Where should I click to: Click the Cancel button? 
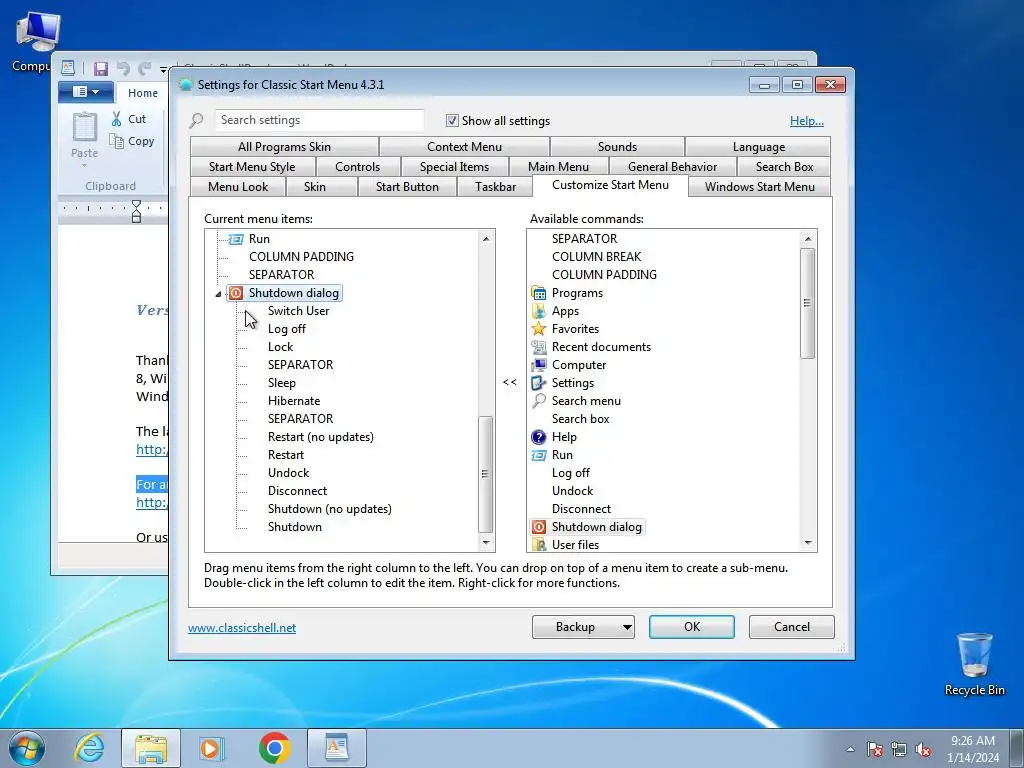(792, 627)
